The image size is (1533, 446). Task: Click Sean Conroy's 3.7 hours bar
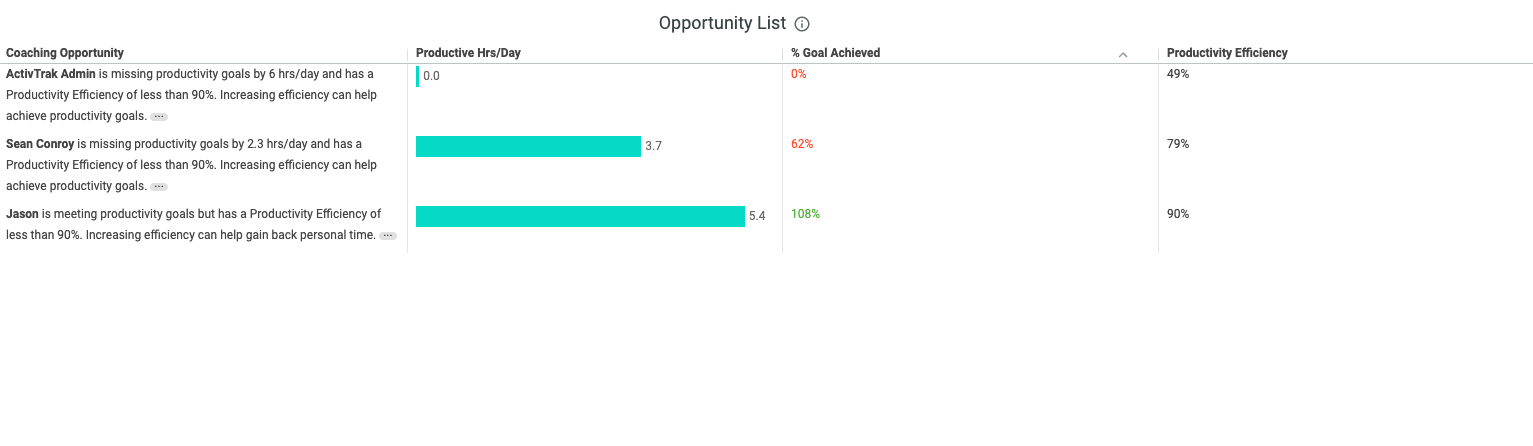click(x=528, y=146)
